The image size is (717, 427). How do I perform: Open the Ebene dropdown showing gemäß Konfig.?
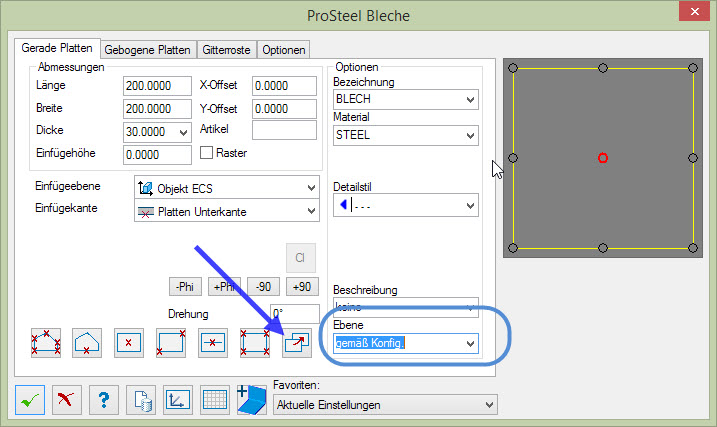click(406, 343)
